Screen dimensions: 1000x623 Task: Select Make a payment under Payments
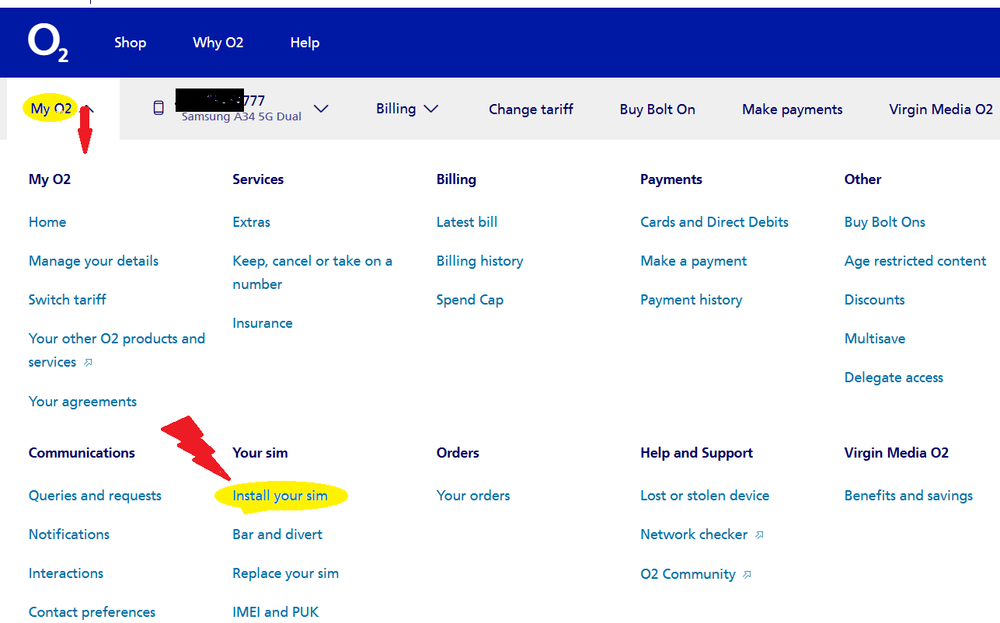point(692,260)
